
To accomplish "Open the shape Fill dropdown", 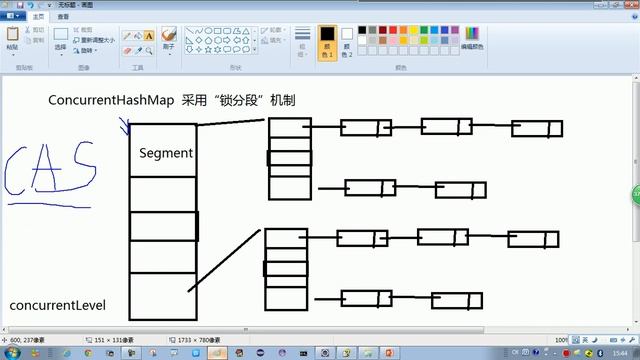I will tap(273, 40).
